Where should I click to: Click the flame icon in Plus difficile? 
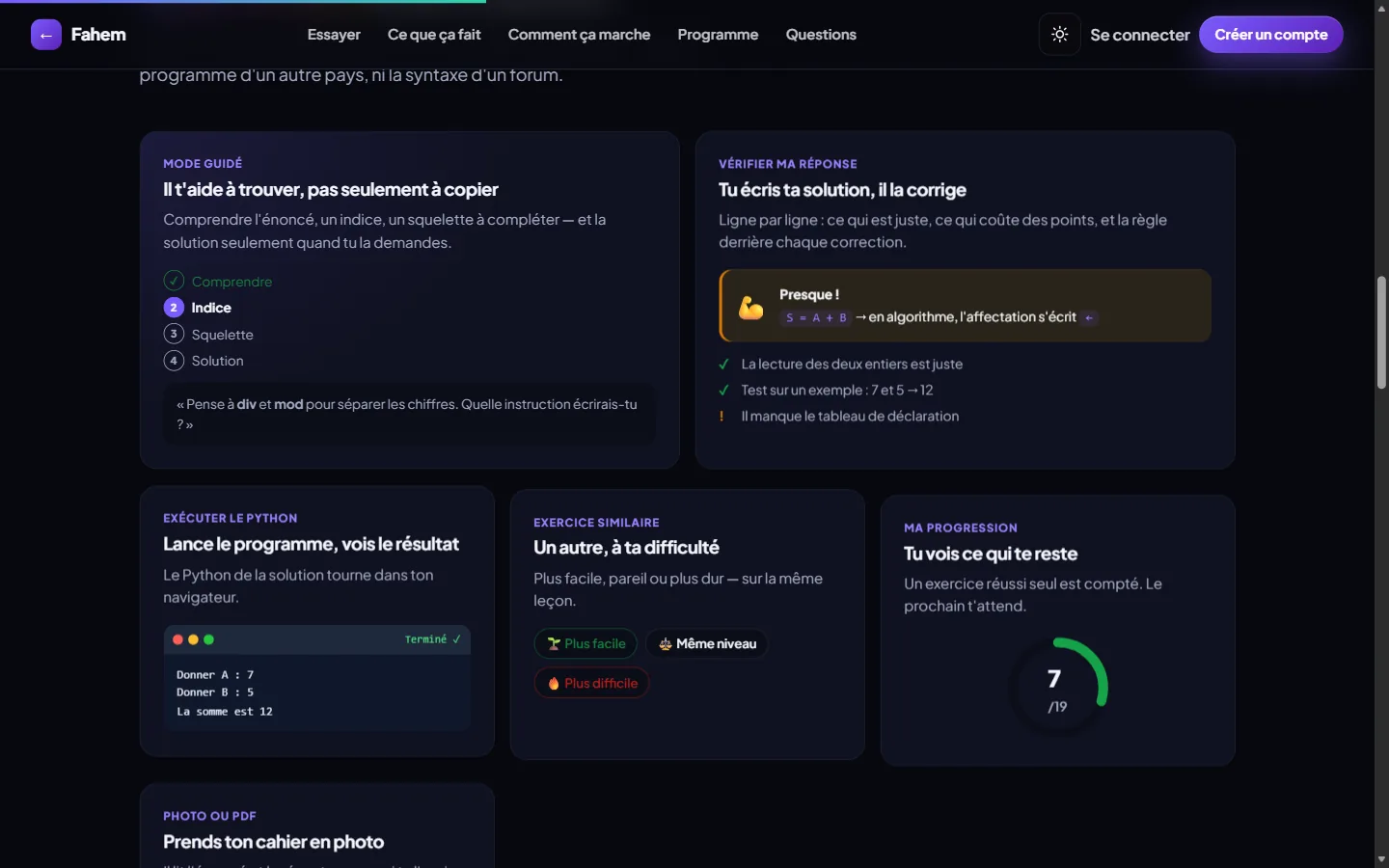(554, 684)
